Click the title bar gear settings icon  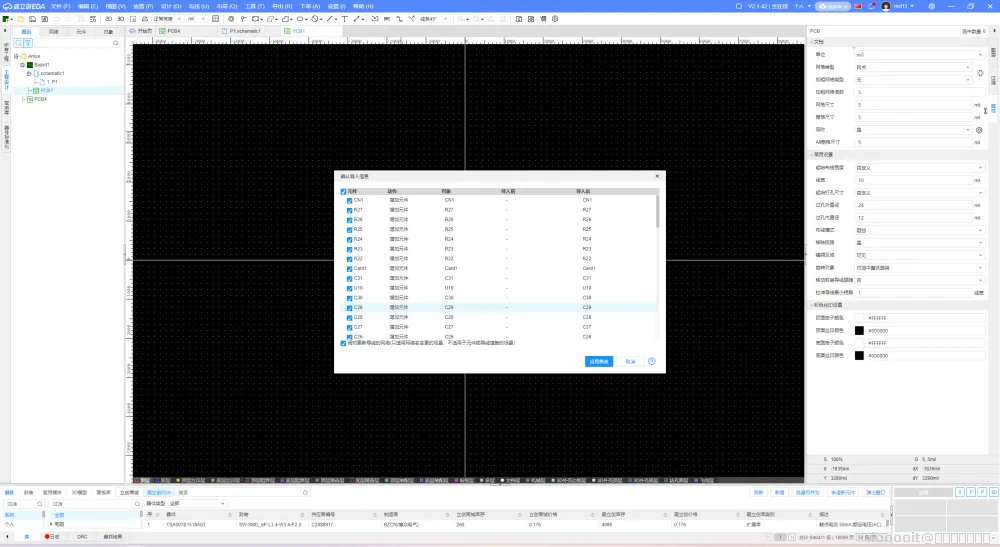click(x=932, y=6)
